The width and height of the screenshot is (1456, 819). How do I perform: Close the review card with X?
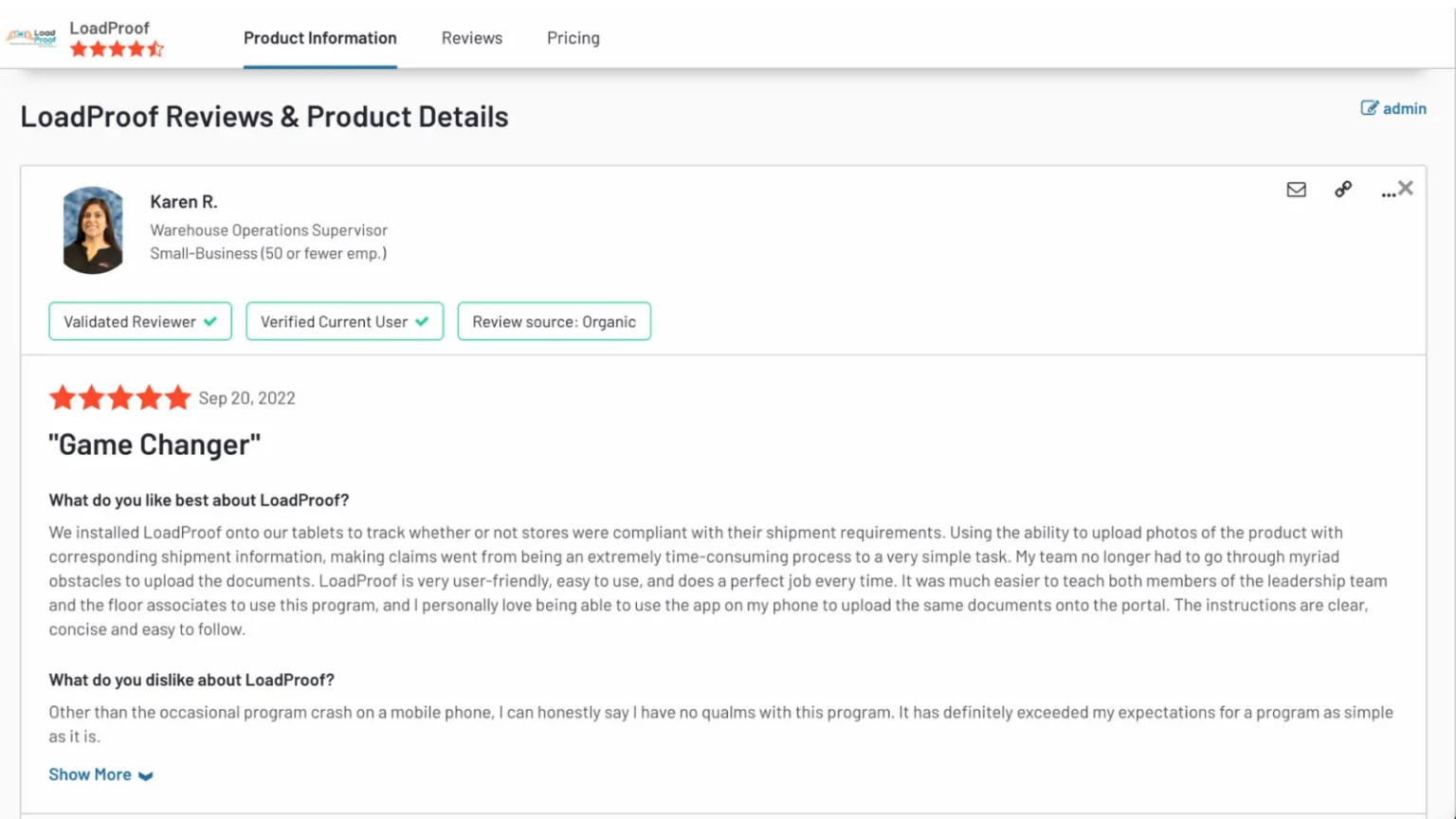click(1406, 188)
